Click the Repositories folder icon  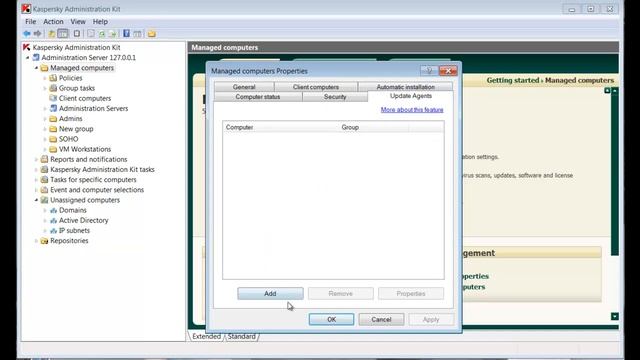[x=44, y=241]
